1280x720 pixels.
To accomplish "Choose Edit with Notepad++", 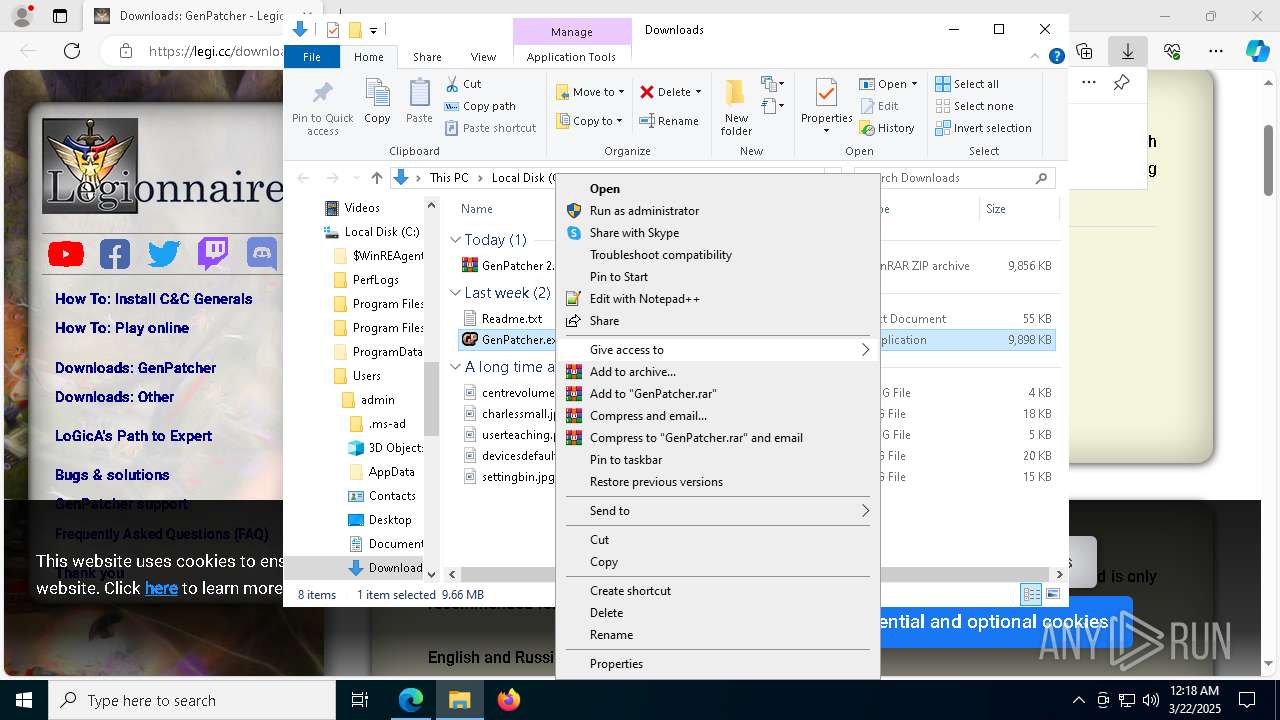I will click(x=717, y=299).
